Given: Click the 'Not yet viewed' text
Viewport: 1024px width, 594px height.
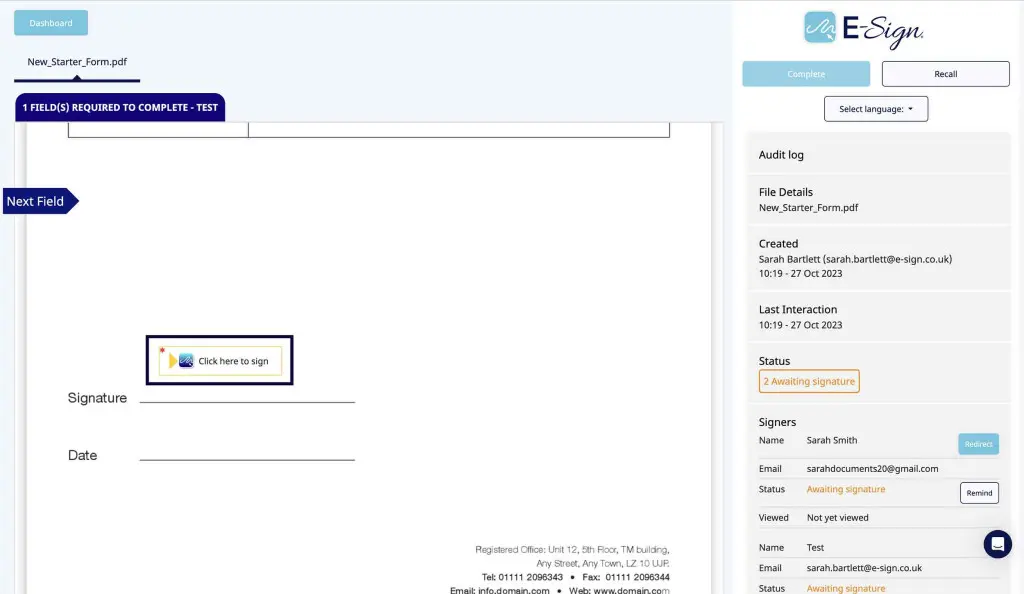Looking at the screenshot, I should (x=837, y=518).
